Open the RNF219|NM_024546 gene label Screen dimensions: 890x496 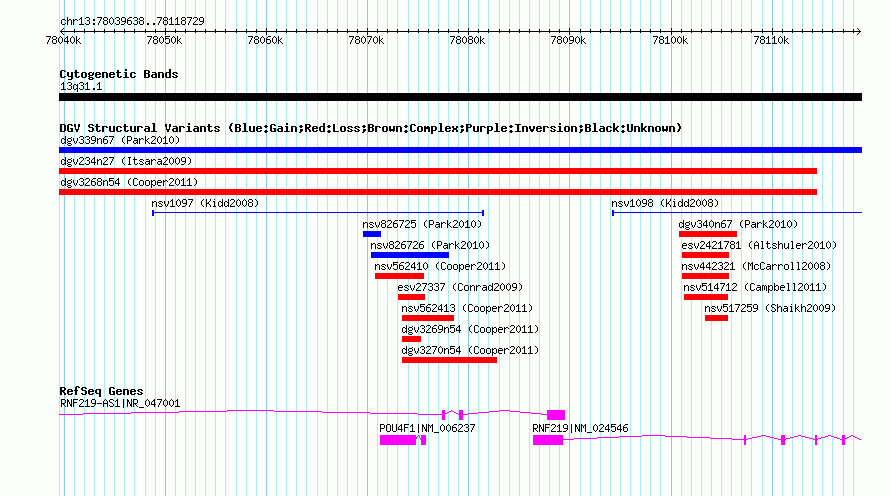pyautogui.click(x=580, y=428)
